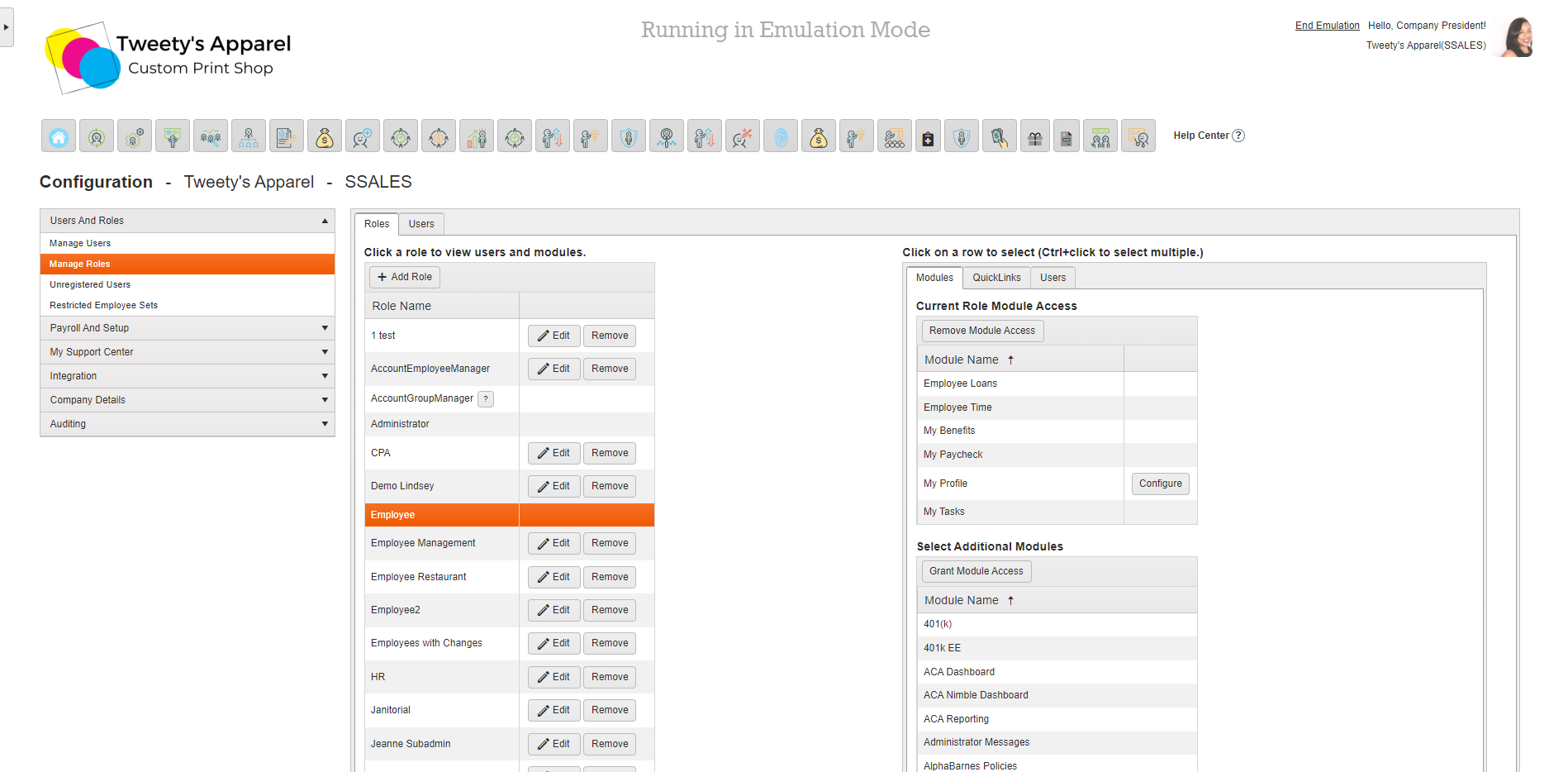This screenshot has height=772, width=1568.
Task: Click the Help Center link text
Action: (x=1201, y=136)
